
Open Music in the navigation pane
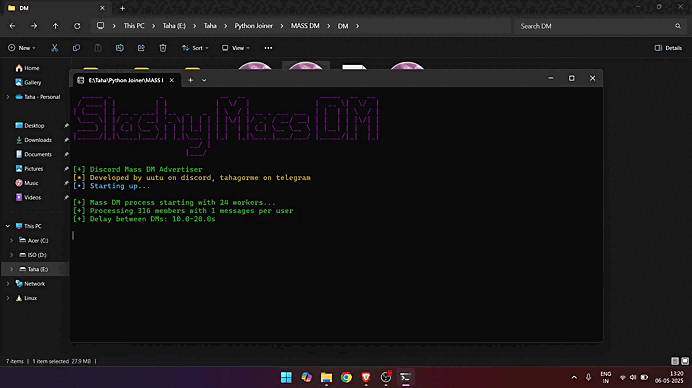coord(27,183)
